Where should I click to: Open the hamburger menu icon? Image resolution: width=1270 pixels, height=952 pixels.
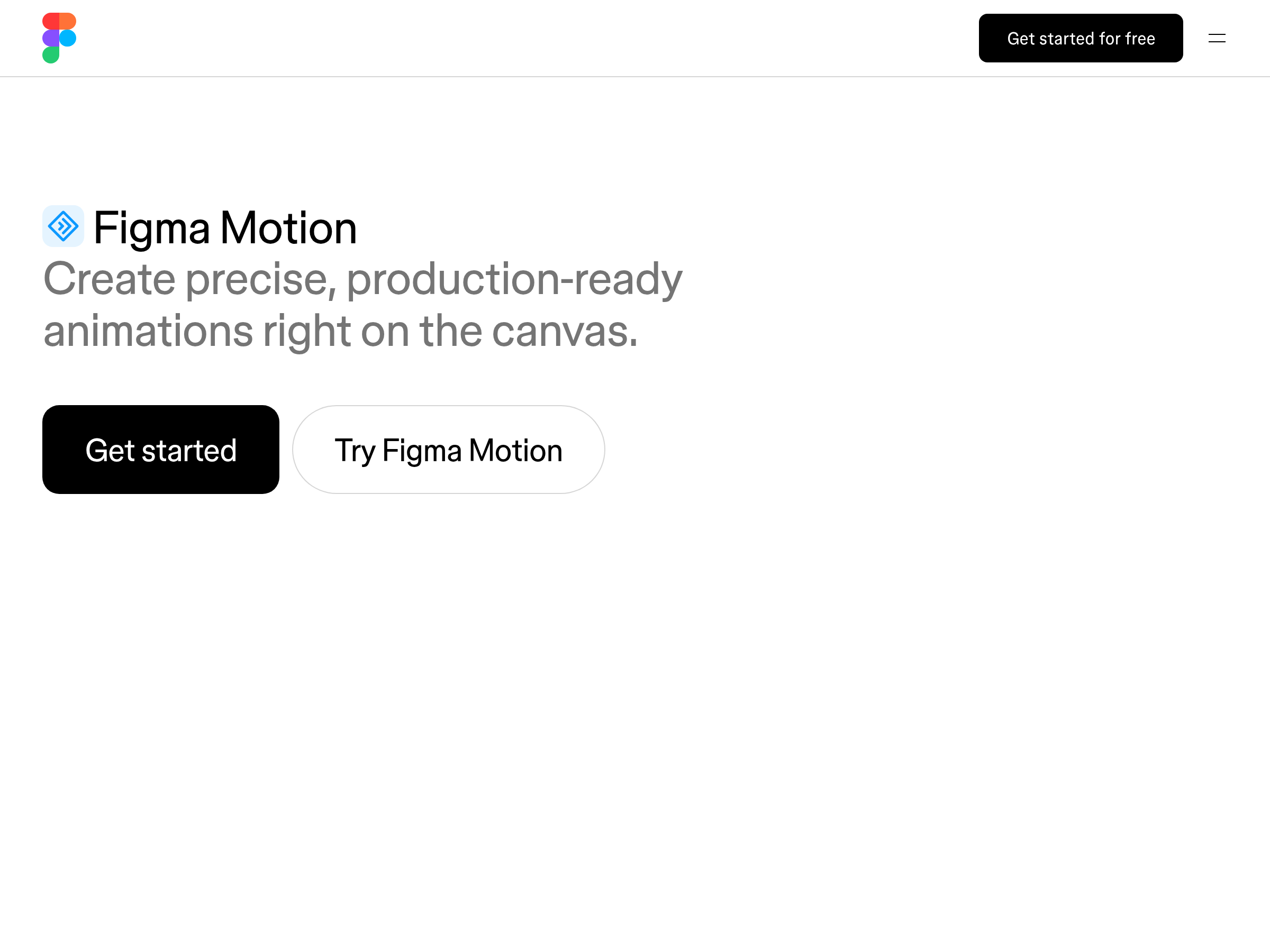1217,39
